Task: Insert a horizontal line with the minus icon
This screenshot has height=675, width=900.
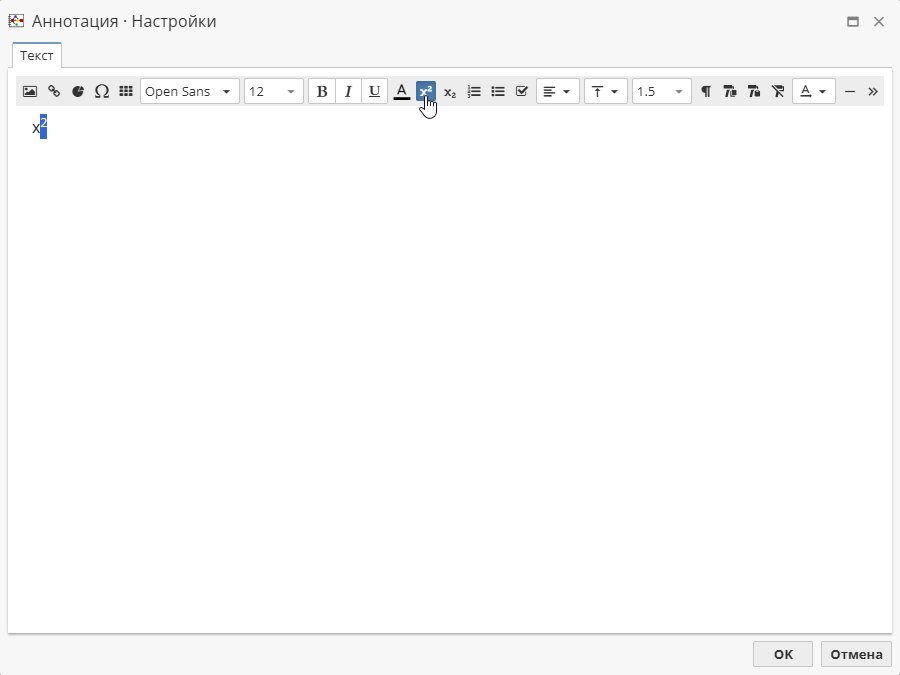Action: point(850,91)
